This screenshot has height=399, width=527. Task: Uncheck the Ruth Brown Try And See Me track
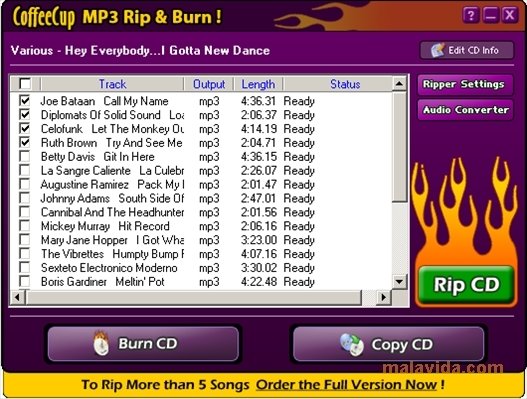pos(25,142)
